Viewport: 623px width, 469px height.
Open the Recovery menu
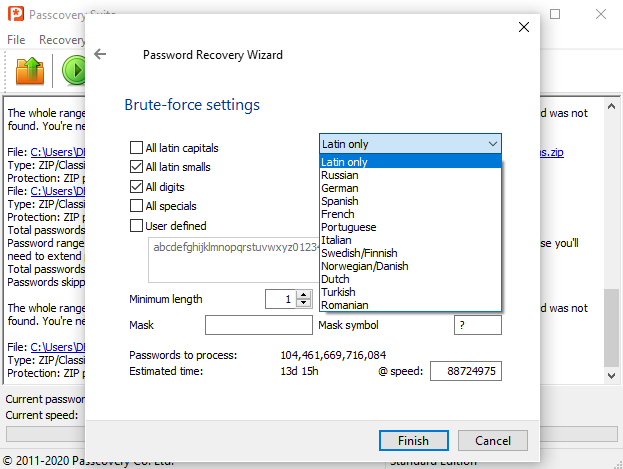pos(62,40)
